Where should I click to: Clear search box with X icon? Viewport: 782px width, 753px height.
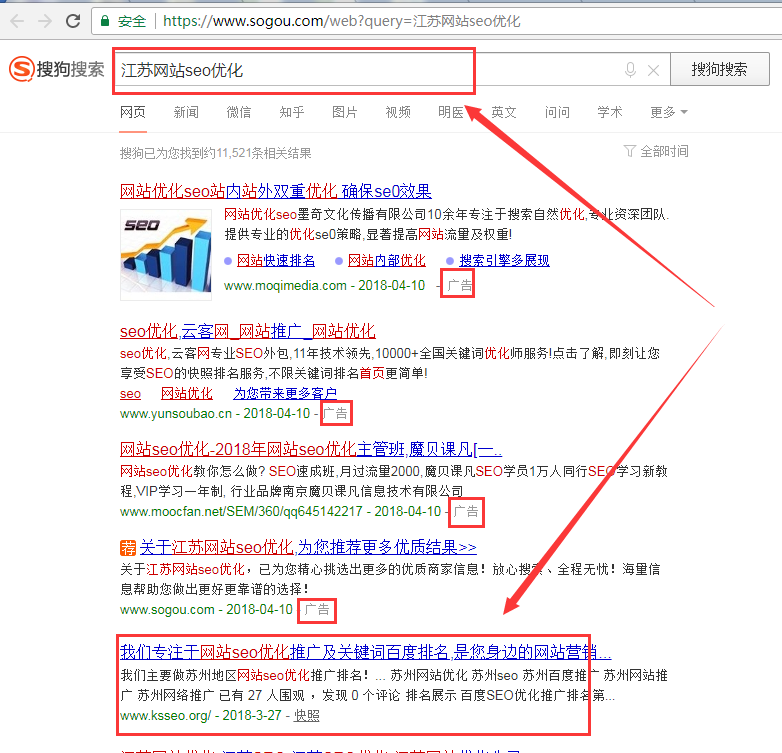[x=654, y=70]
